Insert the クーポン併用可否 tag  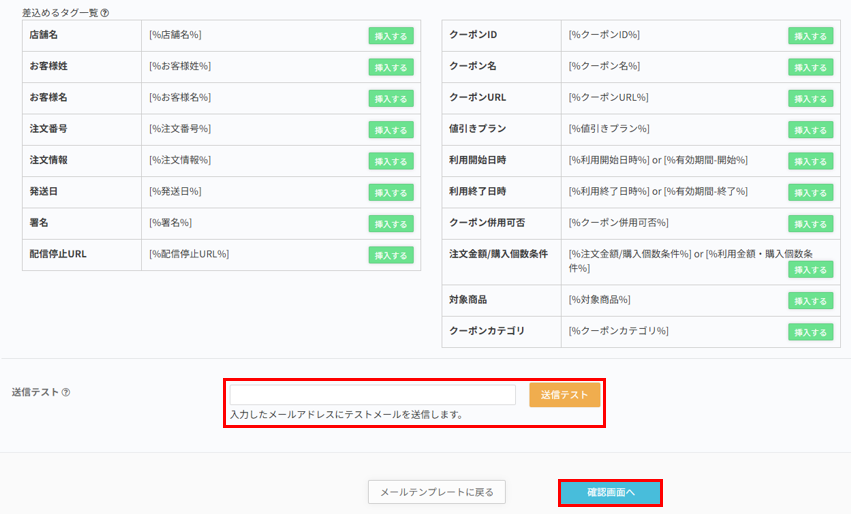click(810, 223)
